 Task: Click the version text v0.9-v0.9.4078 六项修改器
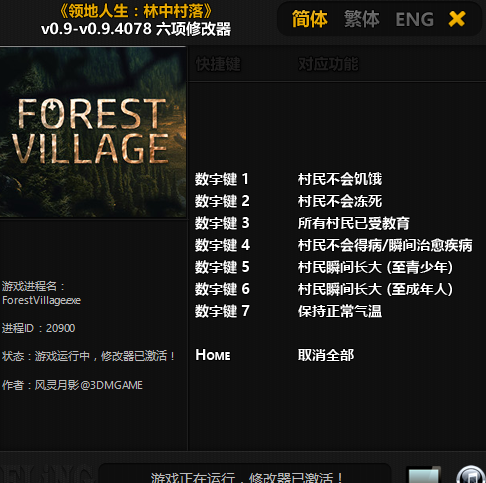(x=136, y=29)
